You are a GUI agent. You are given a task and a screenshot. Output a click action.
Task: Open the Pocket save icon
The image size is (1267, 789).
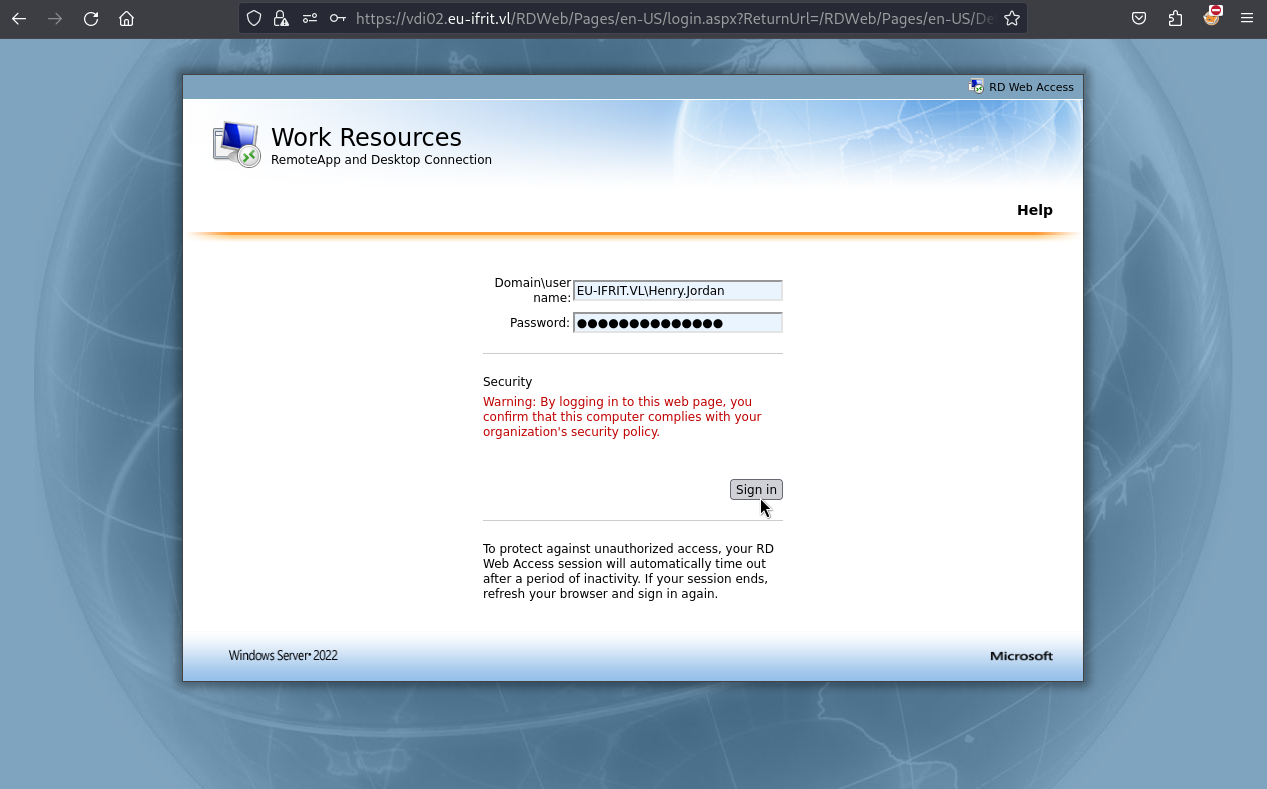click(1139, 18)
